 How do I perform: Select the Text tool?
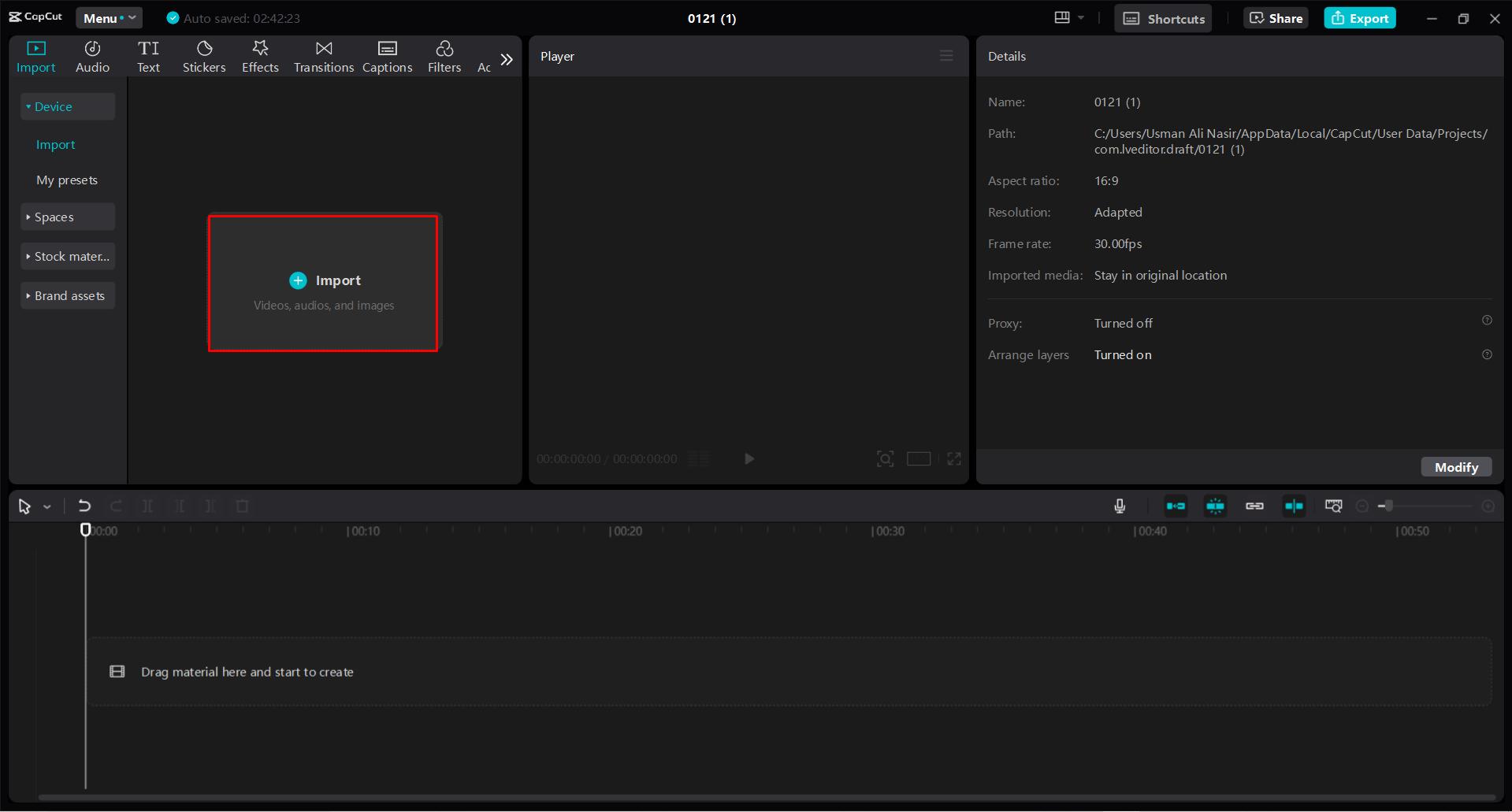coord(149,56)
